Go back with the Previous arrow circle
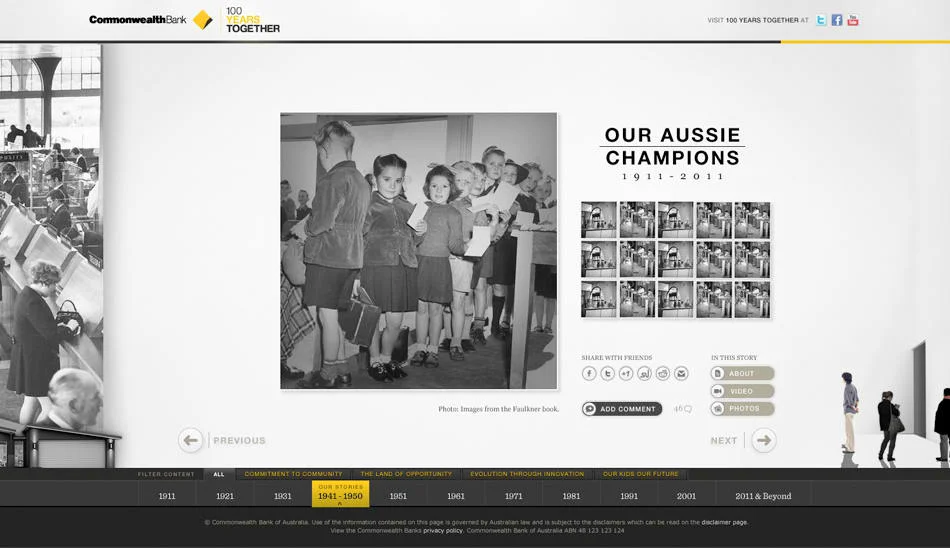This screenshot has width=950, height=548. click(x=190, y=440)
